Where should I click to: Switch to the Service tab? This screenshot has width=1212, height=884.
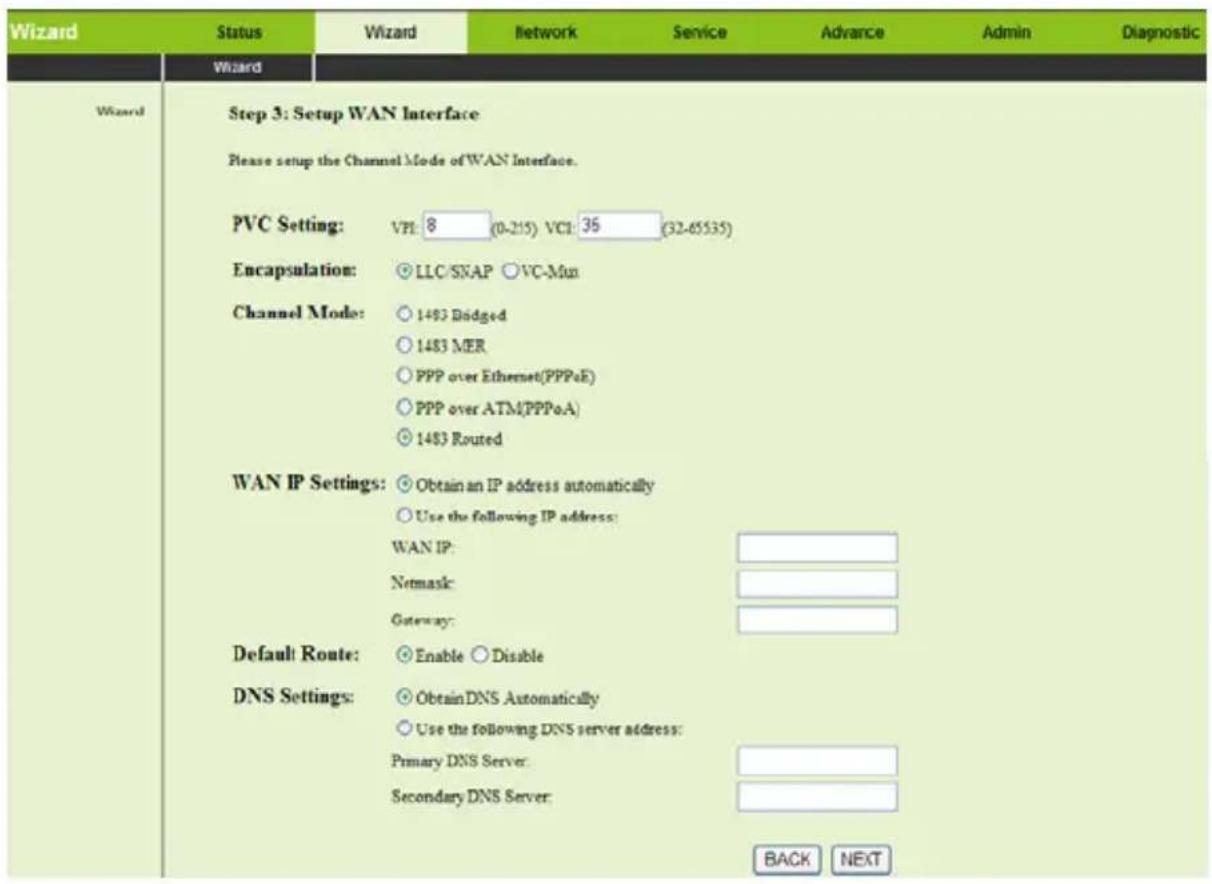(700, 33)
